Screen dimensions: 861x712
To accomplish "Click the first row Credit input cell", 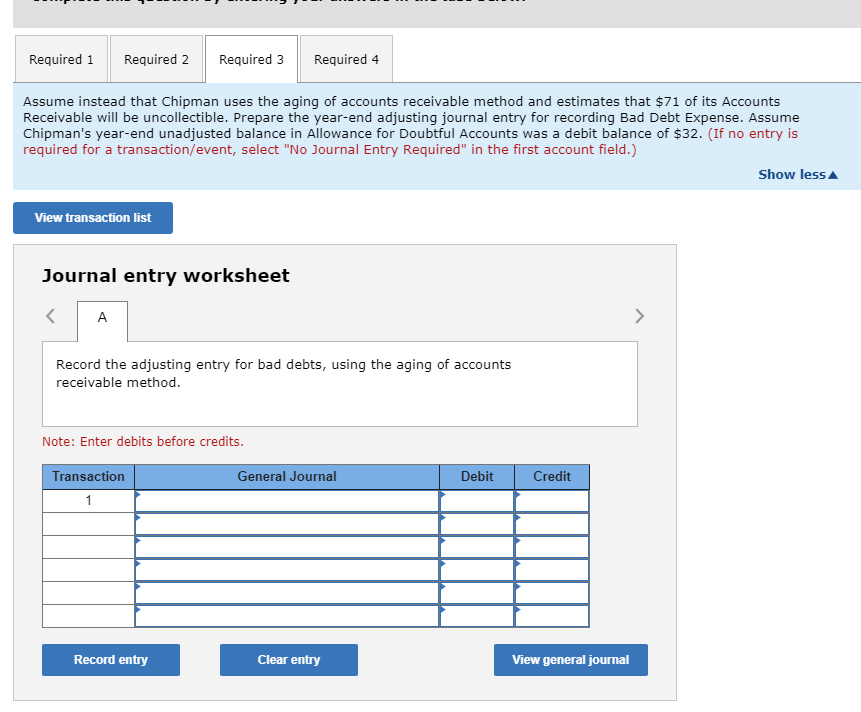I will tap(552, 499).
